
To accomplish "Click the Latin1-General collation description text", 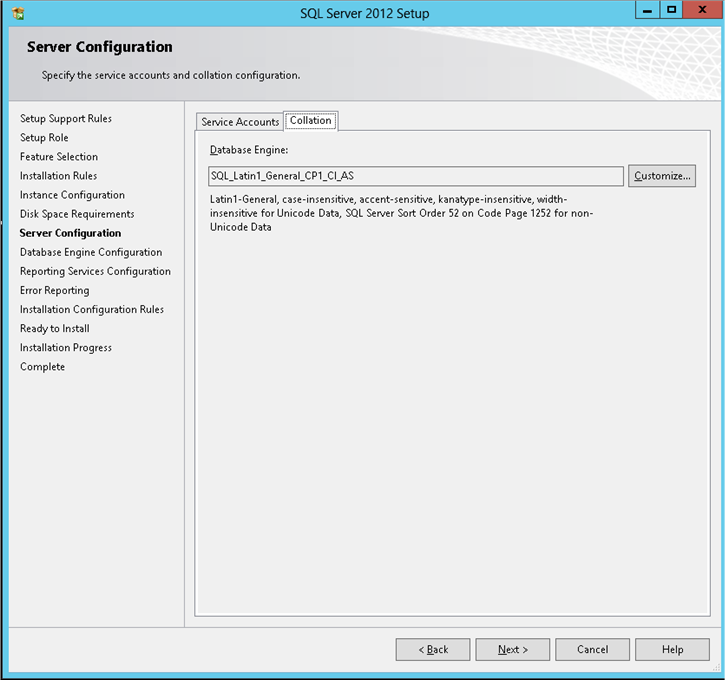I will coord(401,213).
